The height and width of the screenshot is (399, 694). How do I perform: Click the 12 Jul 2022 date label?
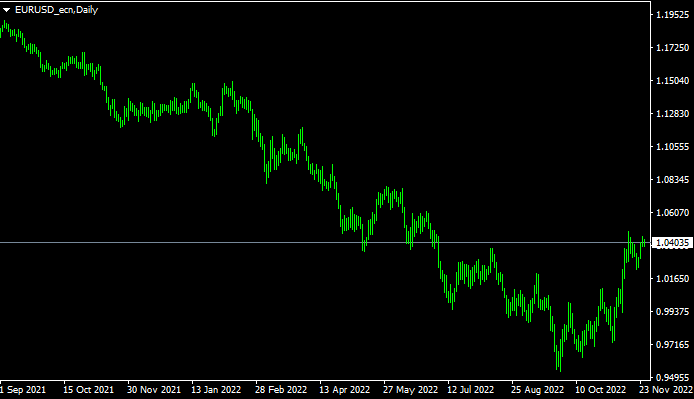(x=470, y=390)
